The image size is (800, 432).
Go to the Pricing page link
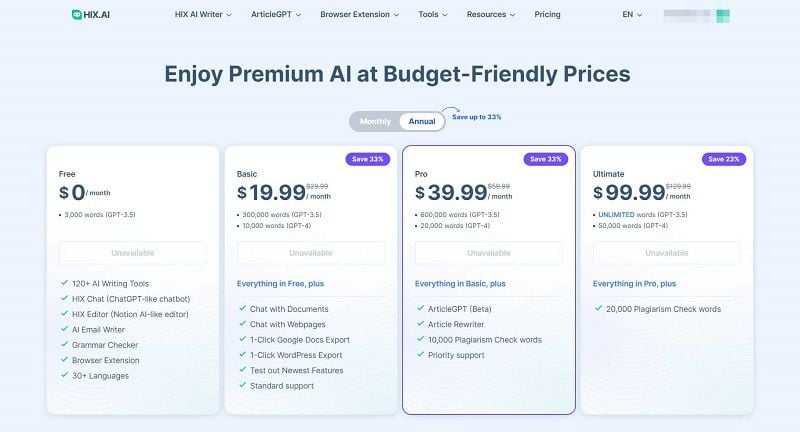point(547,15)
